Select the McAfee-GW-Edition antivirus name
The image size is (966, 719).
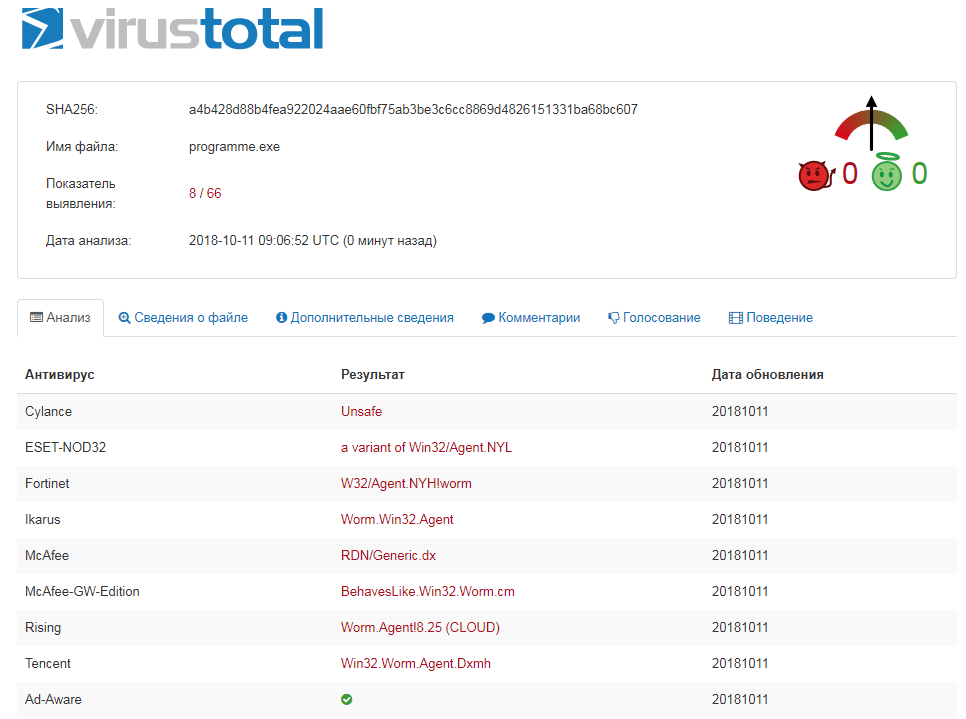click(x=82, y=591)
